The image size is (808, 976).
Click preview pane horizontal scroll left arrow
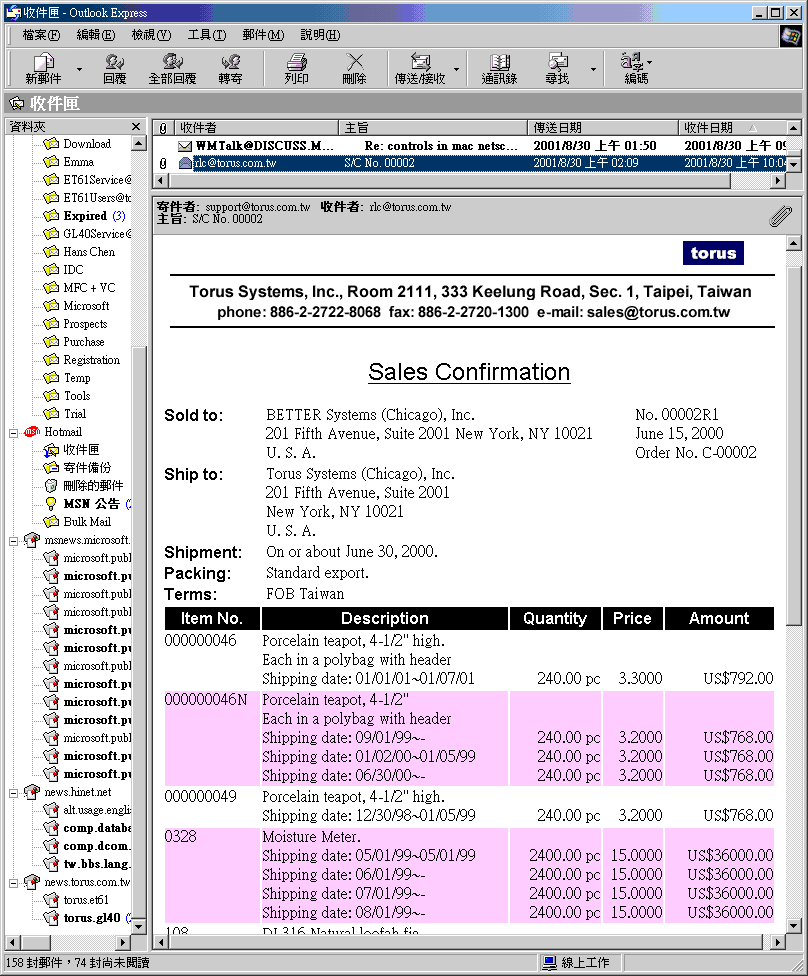(x=161, y=942)
